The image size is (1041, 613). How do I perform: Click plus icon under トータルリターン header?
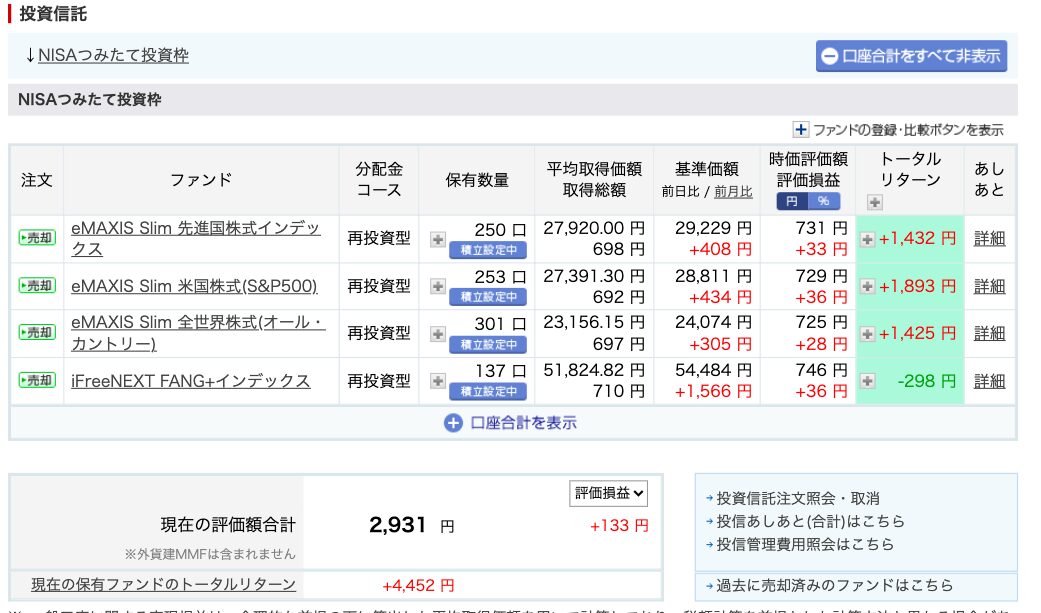point(875,202)
